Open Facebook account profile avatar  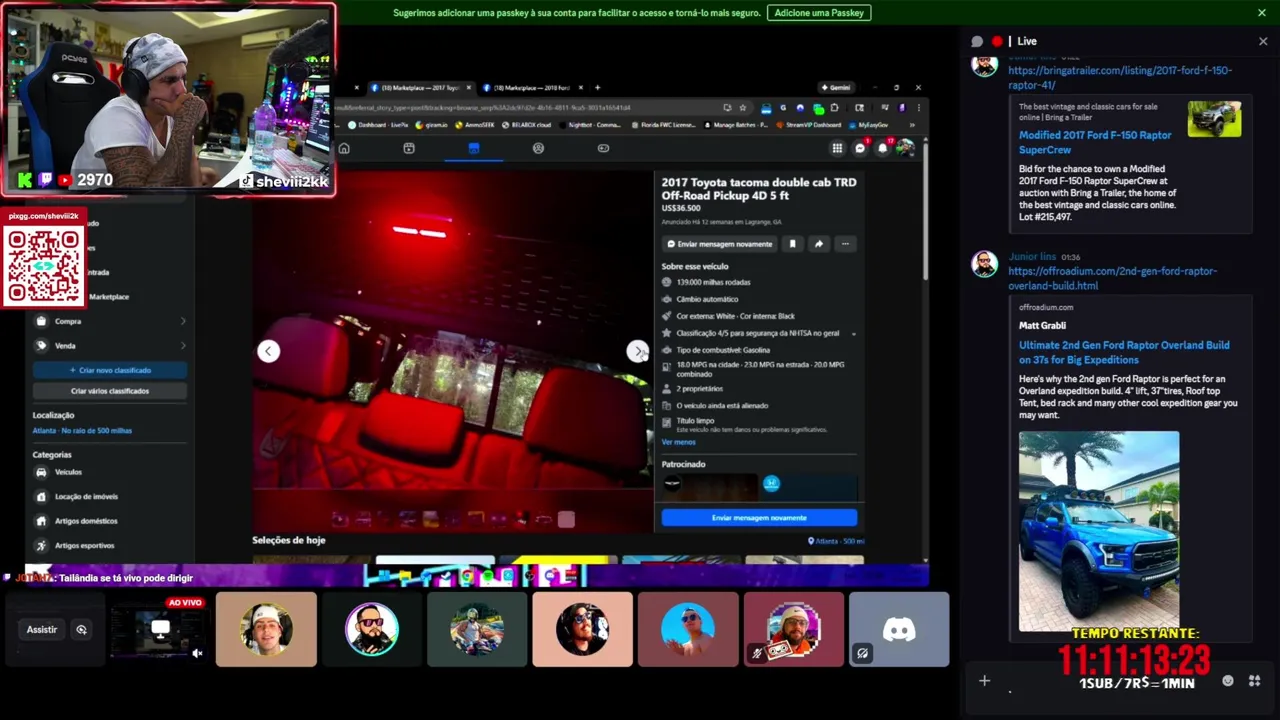(x=905, y=148)
